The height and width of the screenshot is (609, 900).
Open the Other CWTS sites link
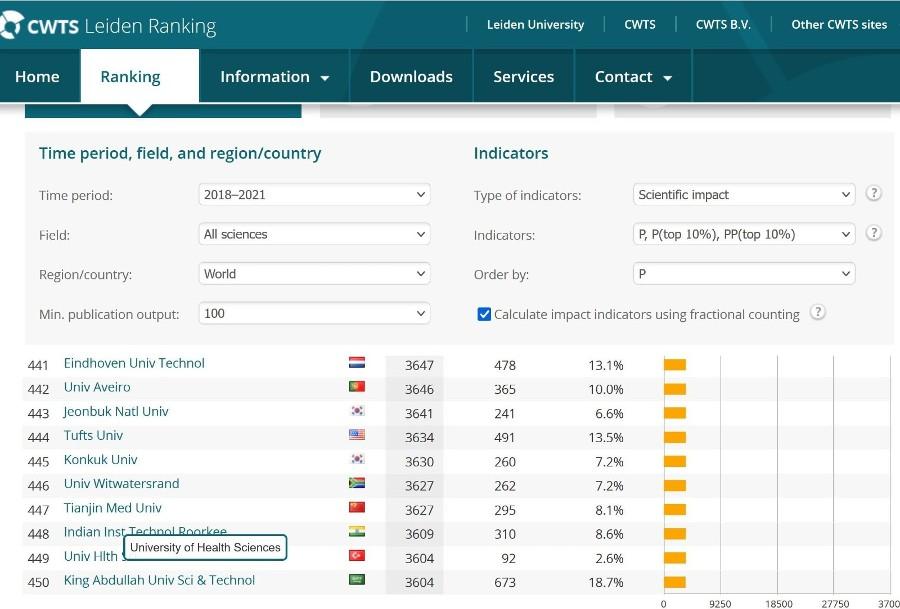pyautogui.click(x=839, y=25)
